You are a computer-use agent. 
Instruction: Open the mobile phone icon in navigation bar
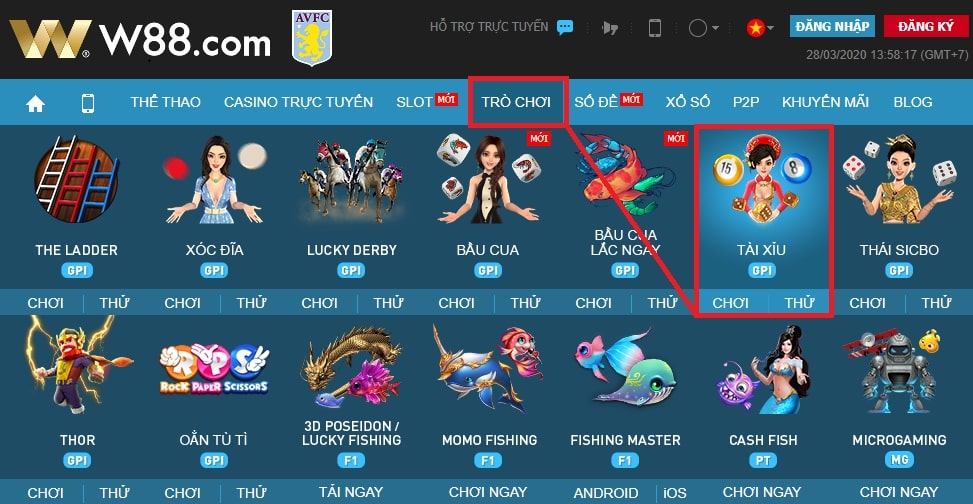coord(88,102)
